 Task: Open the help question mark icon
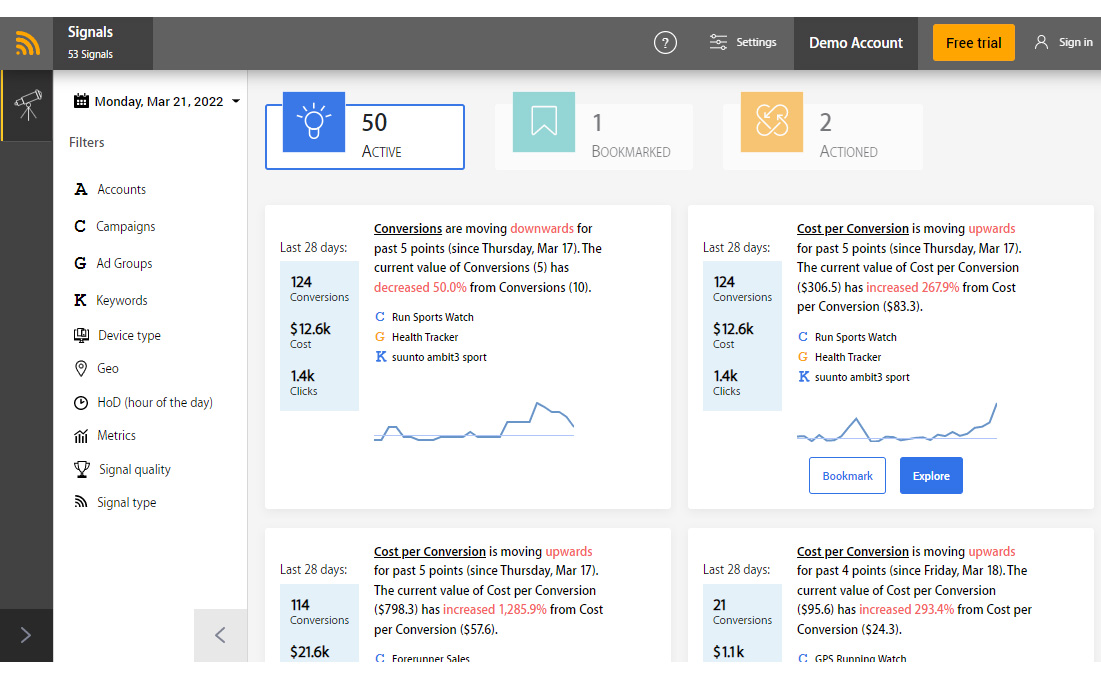pyautogui.click(x=665, y=43)
